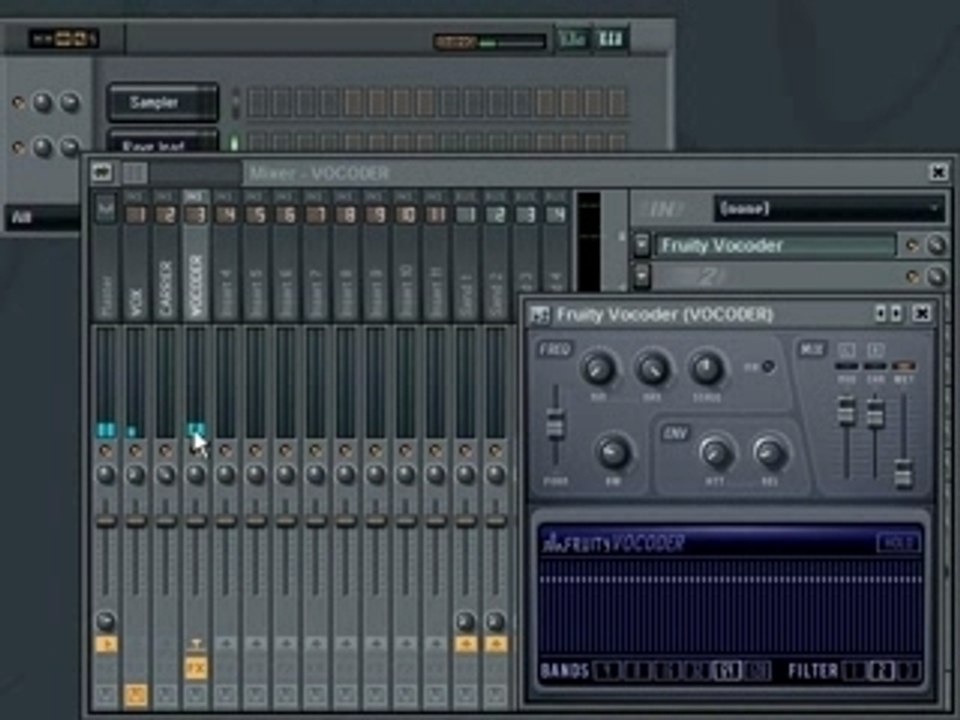Click the Fruity Vocoder effect slot name
Viewport: 960px width, 720px height.
click(x=776, y=246)
